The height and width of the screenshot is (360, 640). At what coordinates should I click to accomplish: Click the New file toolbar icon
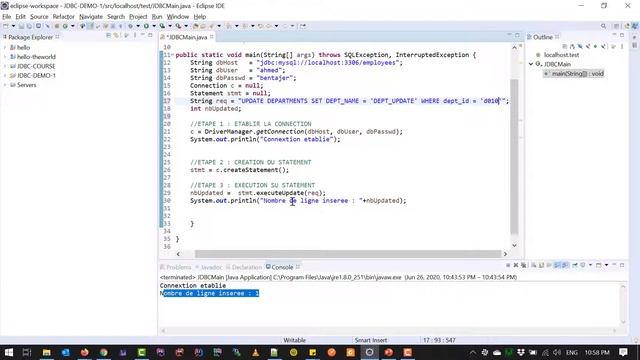tap(5, 26)
